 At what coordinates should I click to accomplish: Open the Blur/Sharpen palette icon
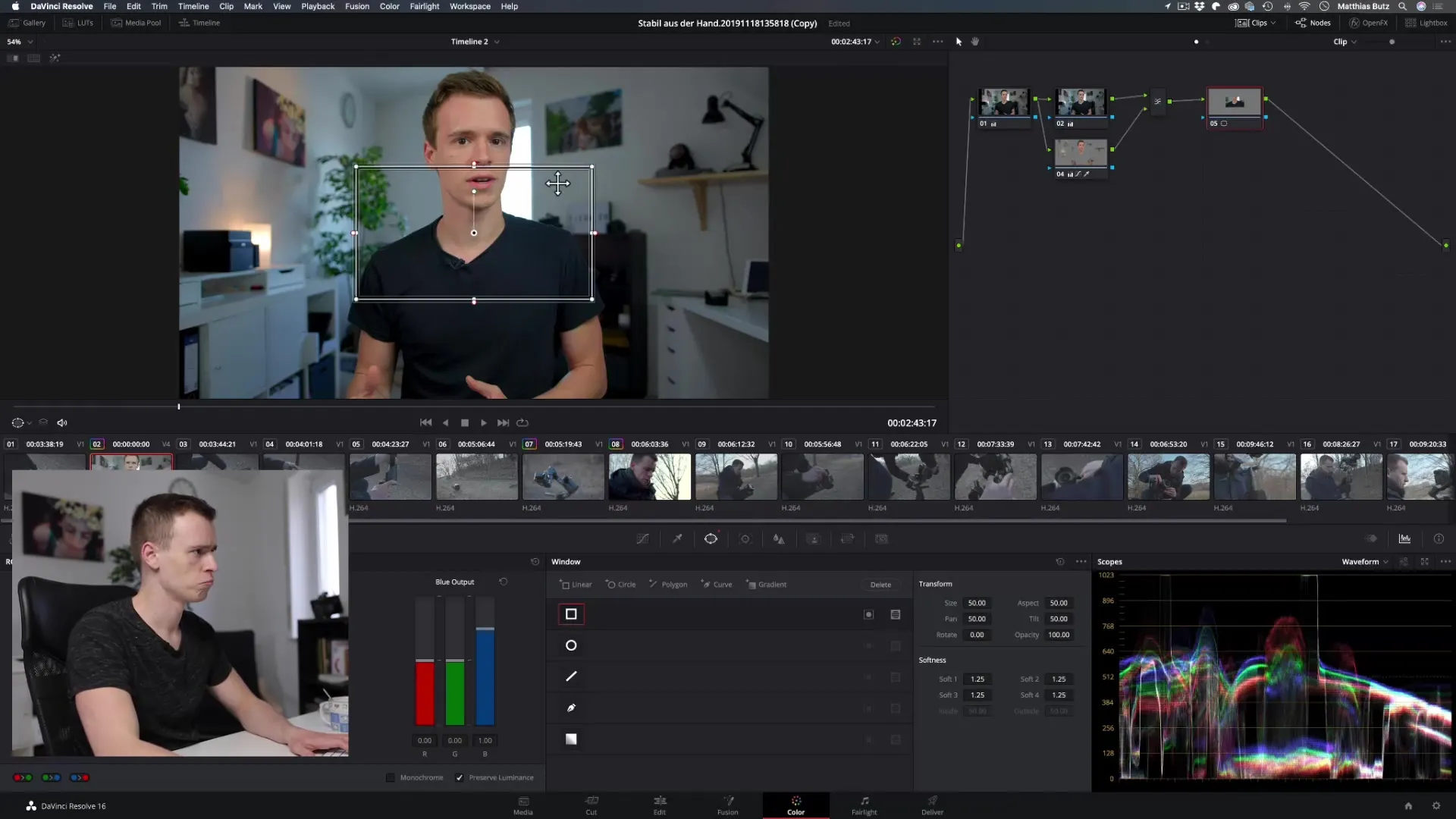click(779, 539)
